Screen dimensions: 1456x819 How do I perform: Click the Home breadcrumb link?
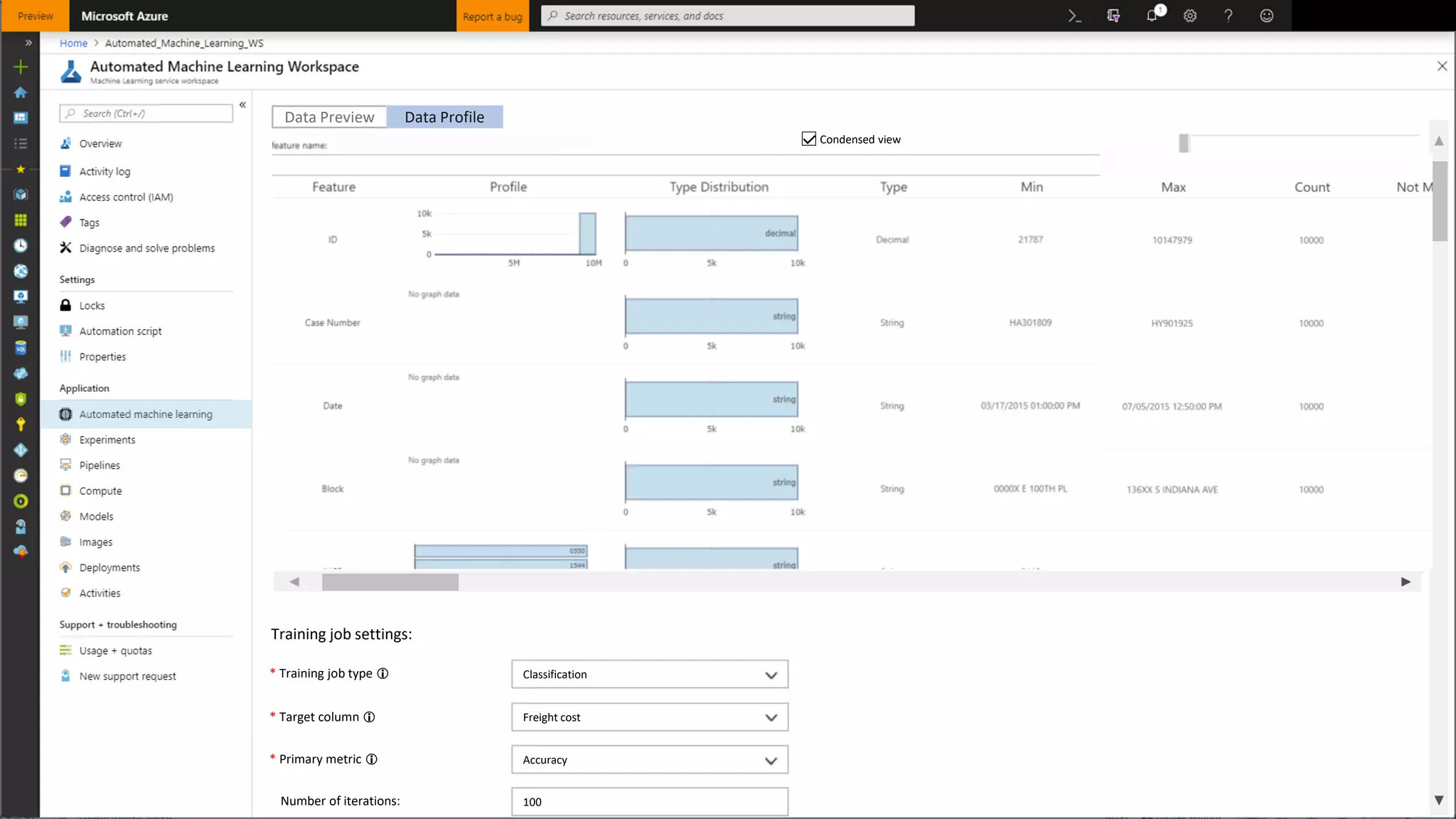pyautogui.click(x=73, y=43)
